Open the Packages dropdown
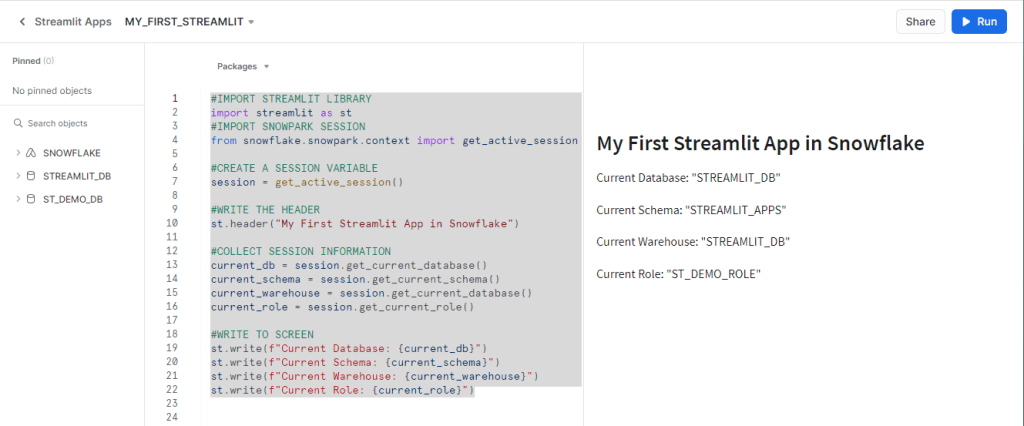 point(243,67)
